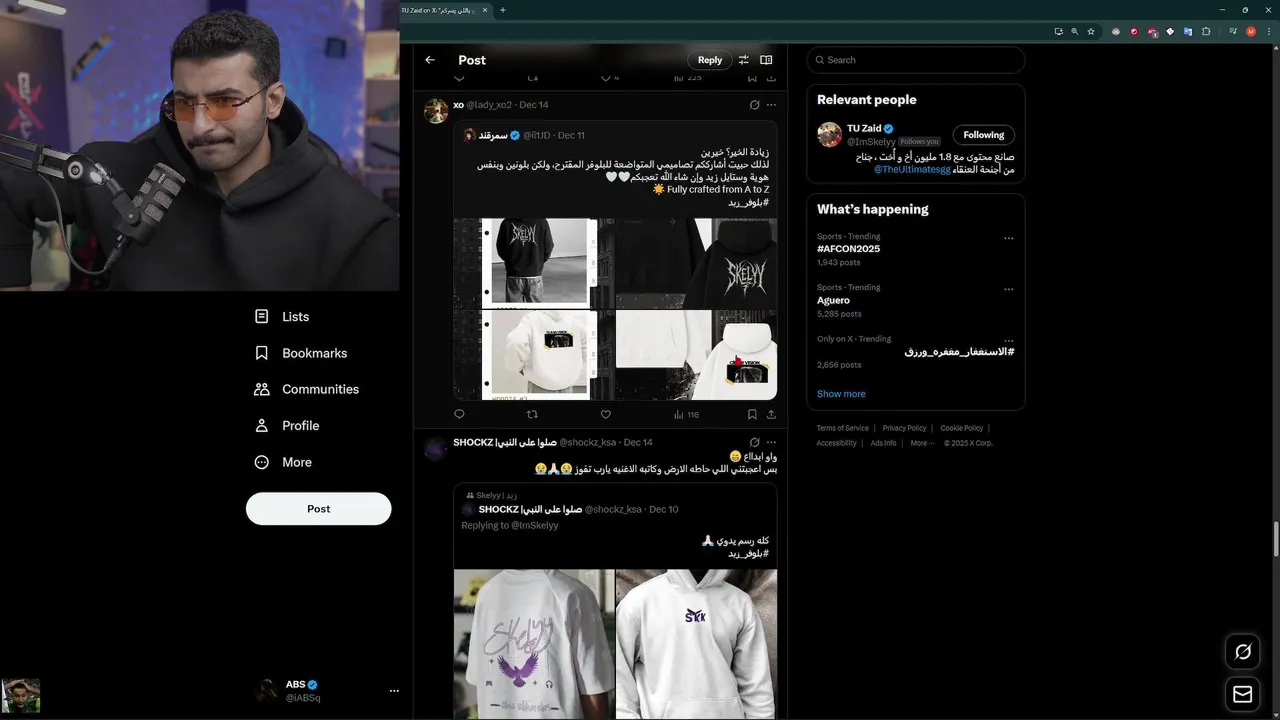Open Privacy Policy footer link
The image size is (1280, 720).
[x=904, y=428]
